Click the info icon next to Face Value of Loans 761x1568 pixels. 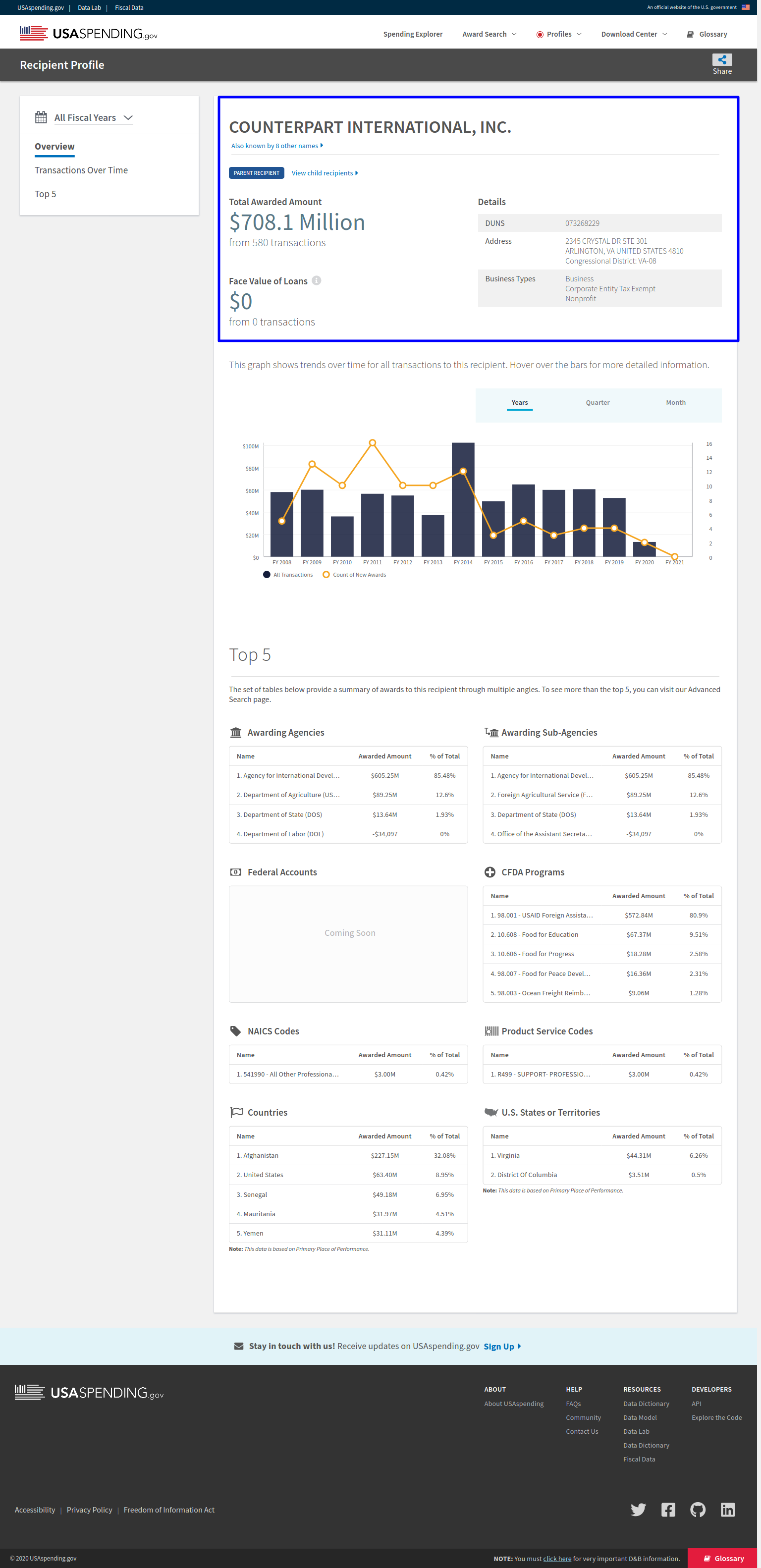click(317, 280)
